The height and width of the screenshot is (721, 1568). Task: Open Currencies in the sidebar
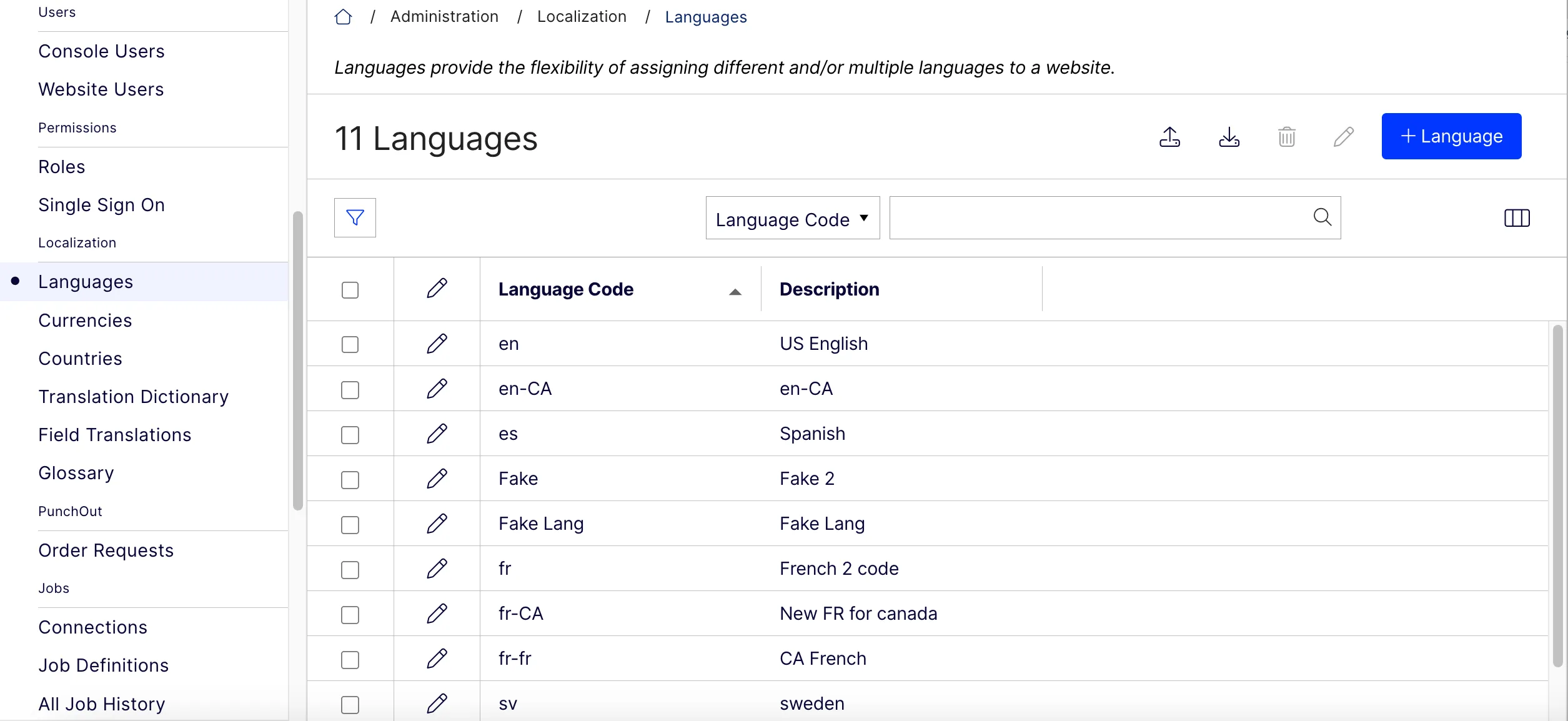(85, 321)
